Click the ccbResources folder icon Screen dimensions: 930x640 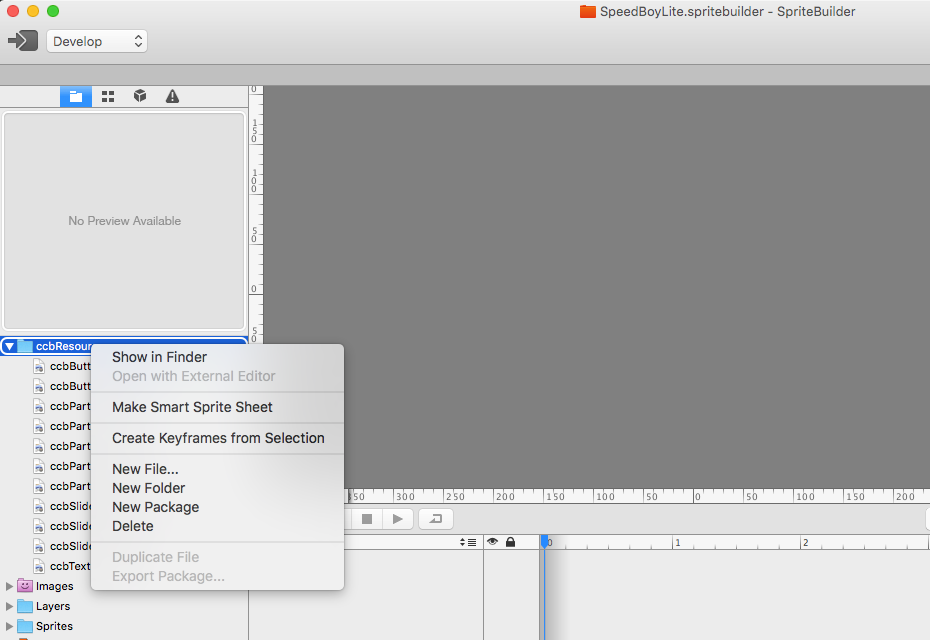(x=25, y=346)
